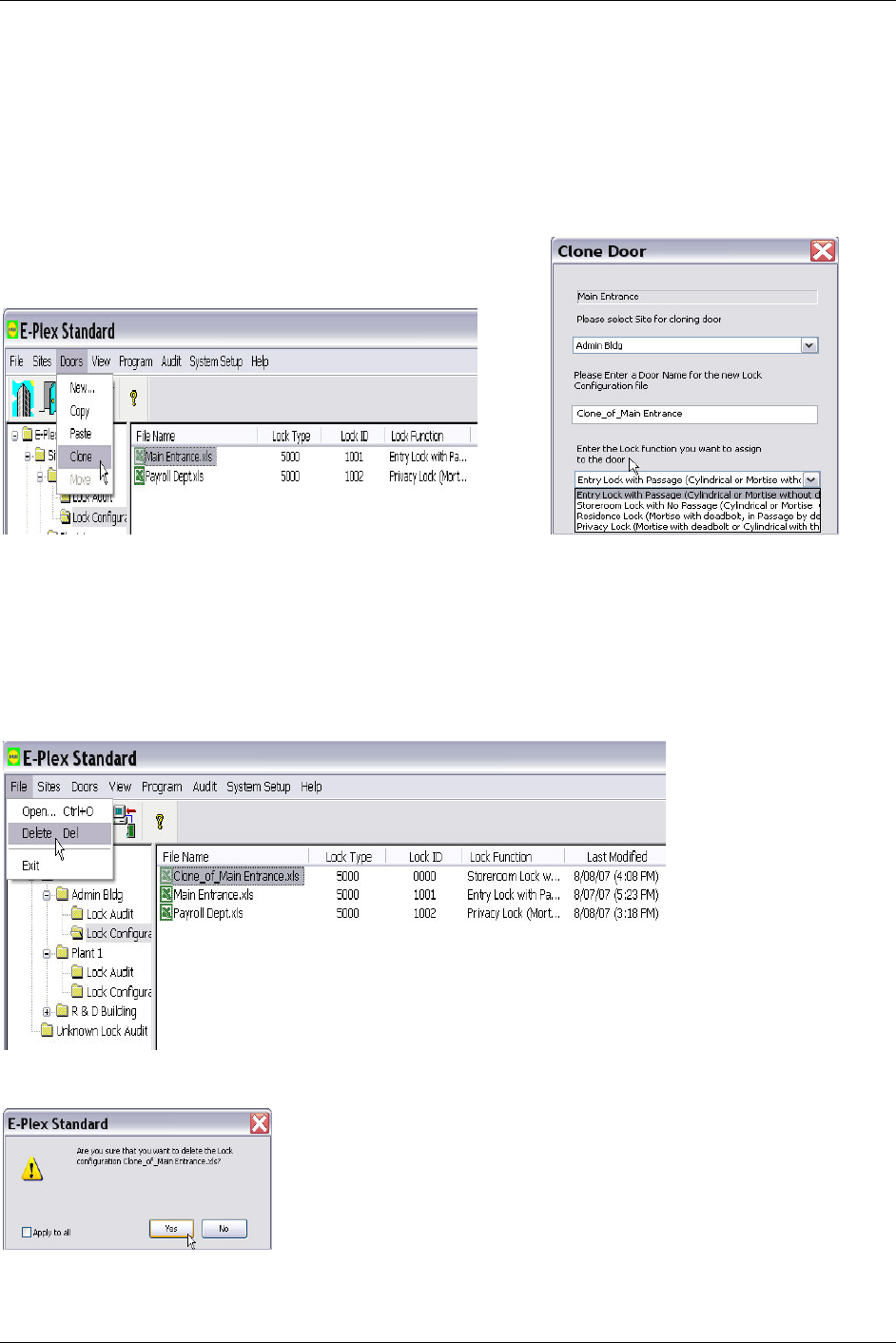Select R & D Building tree item
Image resolution: width=896 pixels, height=1343 pixels.
click(x=104, y=1011)
